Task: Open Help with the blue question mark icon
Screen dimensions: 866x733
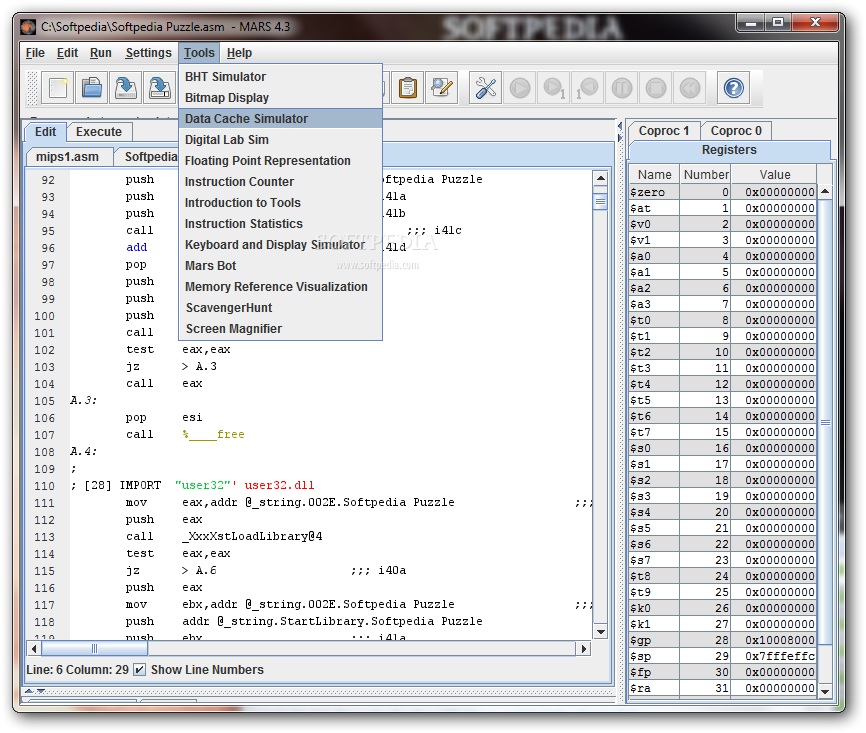Action: click(x=733, y=88)
